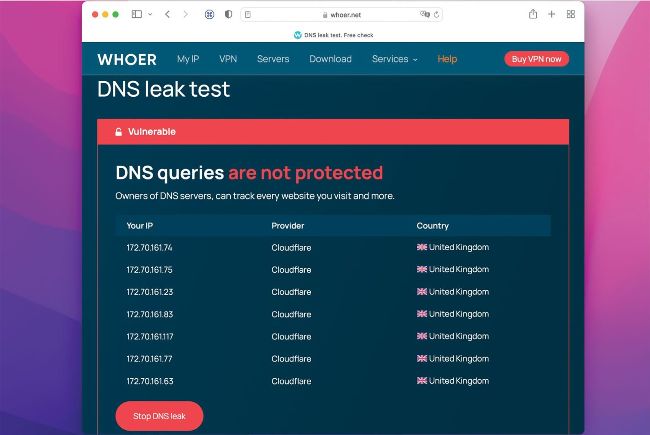Open the Help link in navigation
Image resolution: width=650 pixels, height=435 pixels.
click(x=447, y=59)
